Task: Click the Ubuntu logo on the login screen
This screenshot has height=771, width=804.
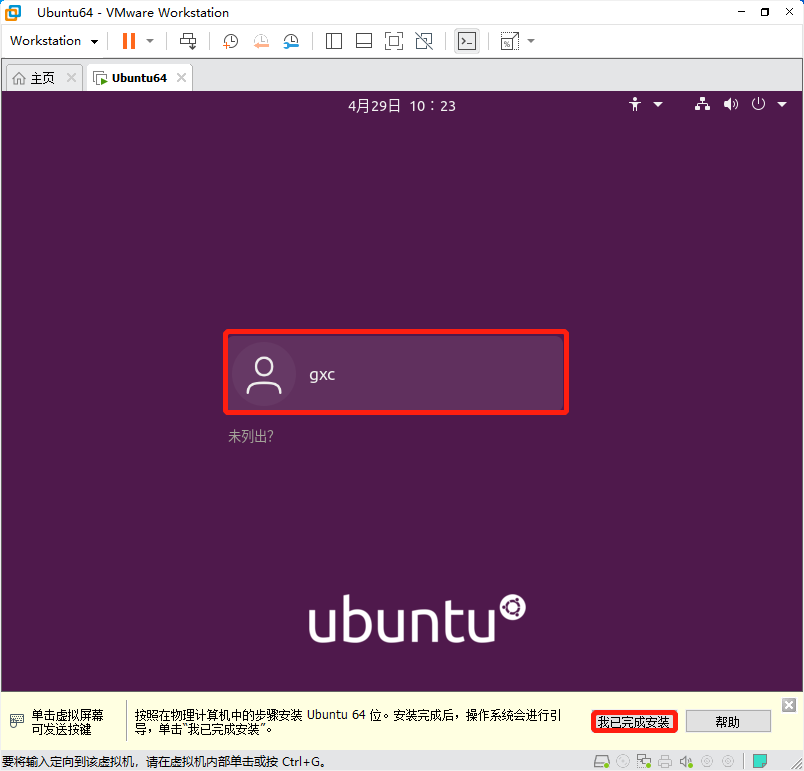Action: pyautogui.click(x=417, y=618)
